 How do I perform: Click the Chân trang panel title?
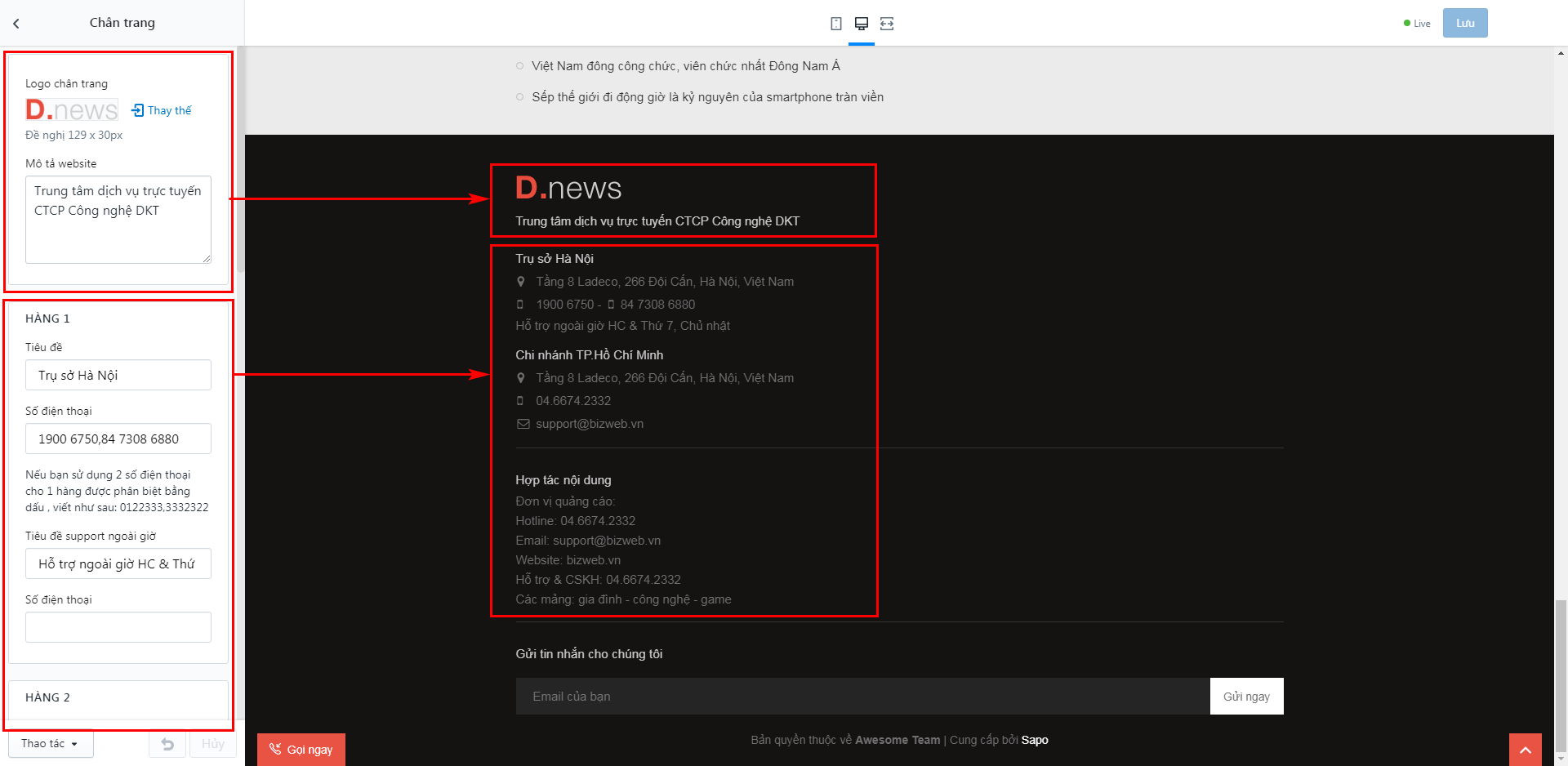(x=122, y=23)
